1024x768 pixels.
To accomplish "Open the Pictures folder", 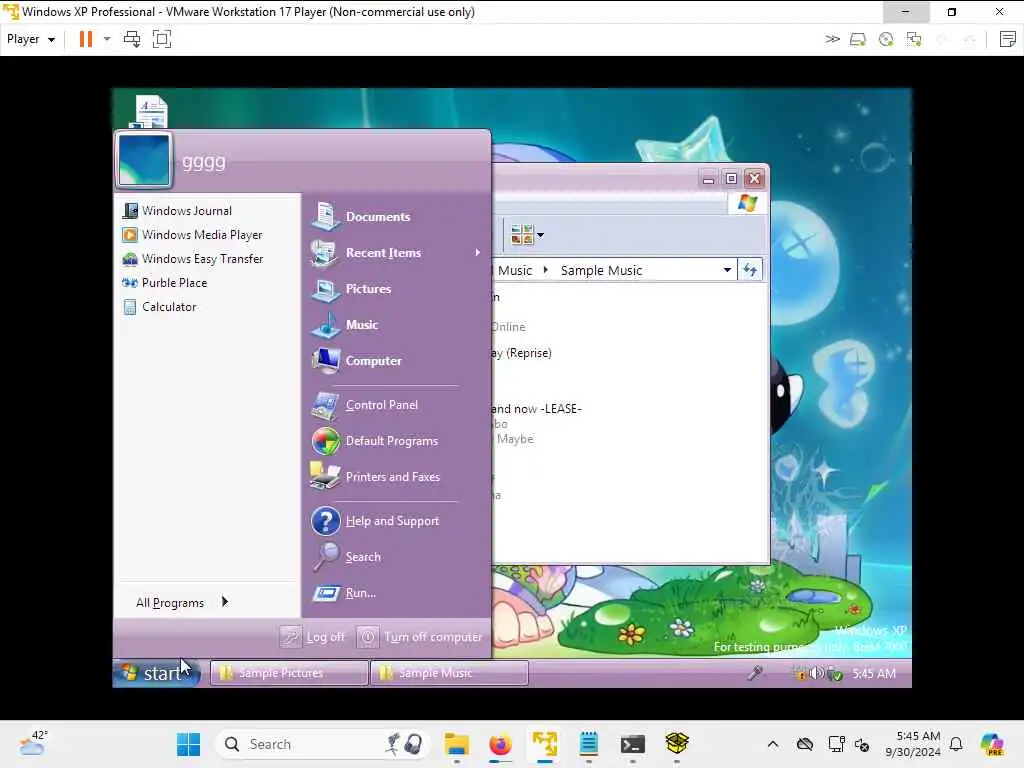I will tap(351, 289).
